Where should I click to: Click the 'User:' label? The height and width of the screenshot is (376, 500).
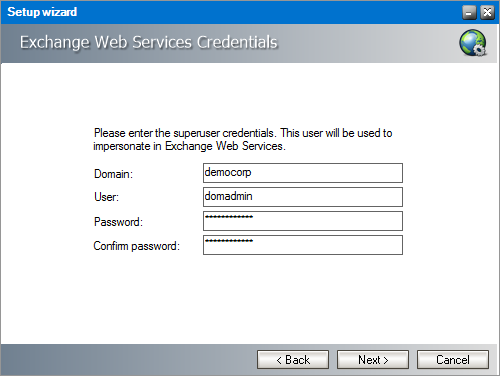coord(106,197)
